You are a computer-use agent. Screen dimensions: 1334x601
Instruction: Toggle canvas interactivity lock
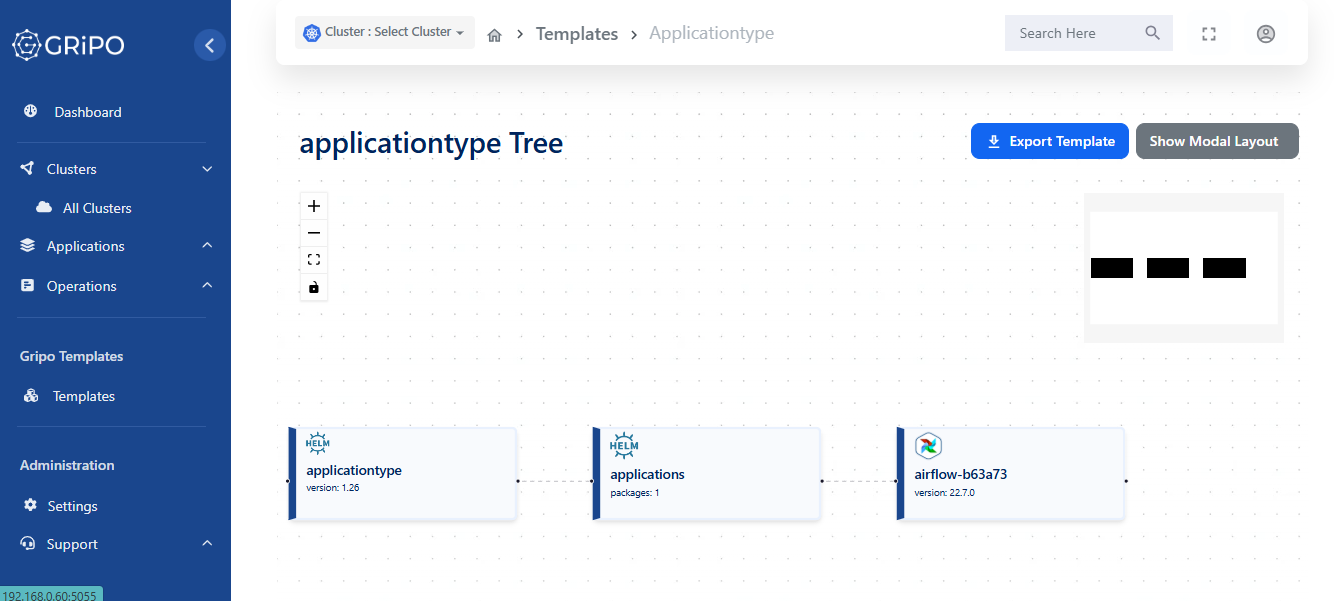[x=314, y=287]
